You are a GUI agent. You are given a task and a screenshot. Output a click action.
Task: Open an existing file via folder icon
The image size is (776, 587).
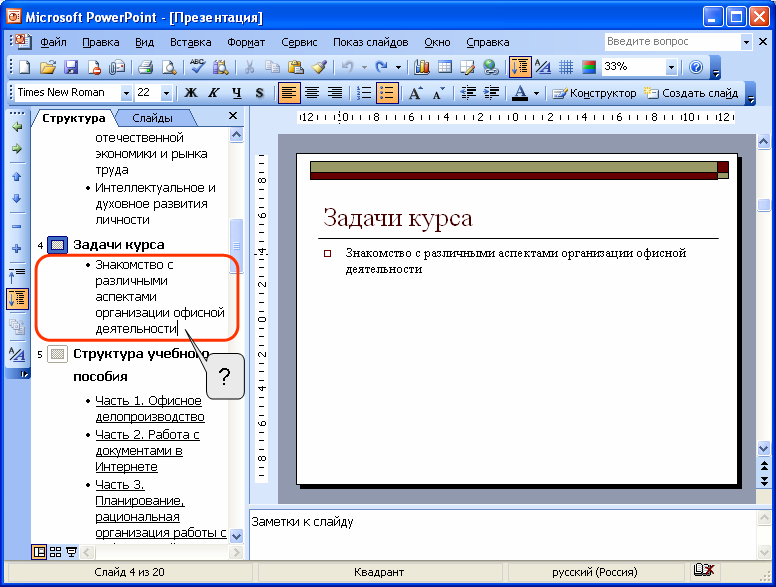(48, 67)
